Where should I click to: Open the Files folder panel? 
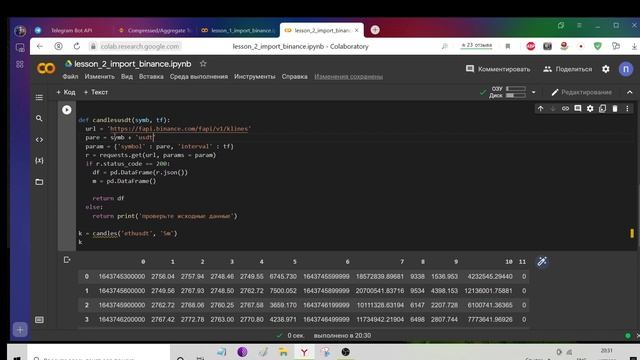(x=39, y=182)
